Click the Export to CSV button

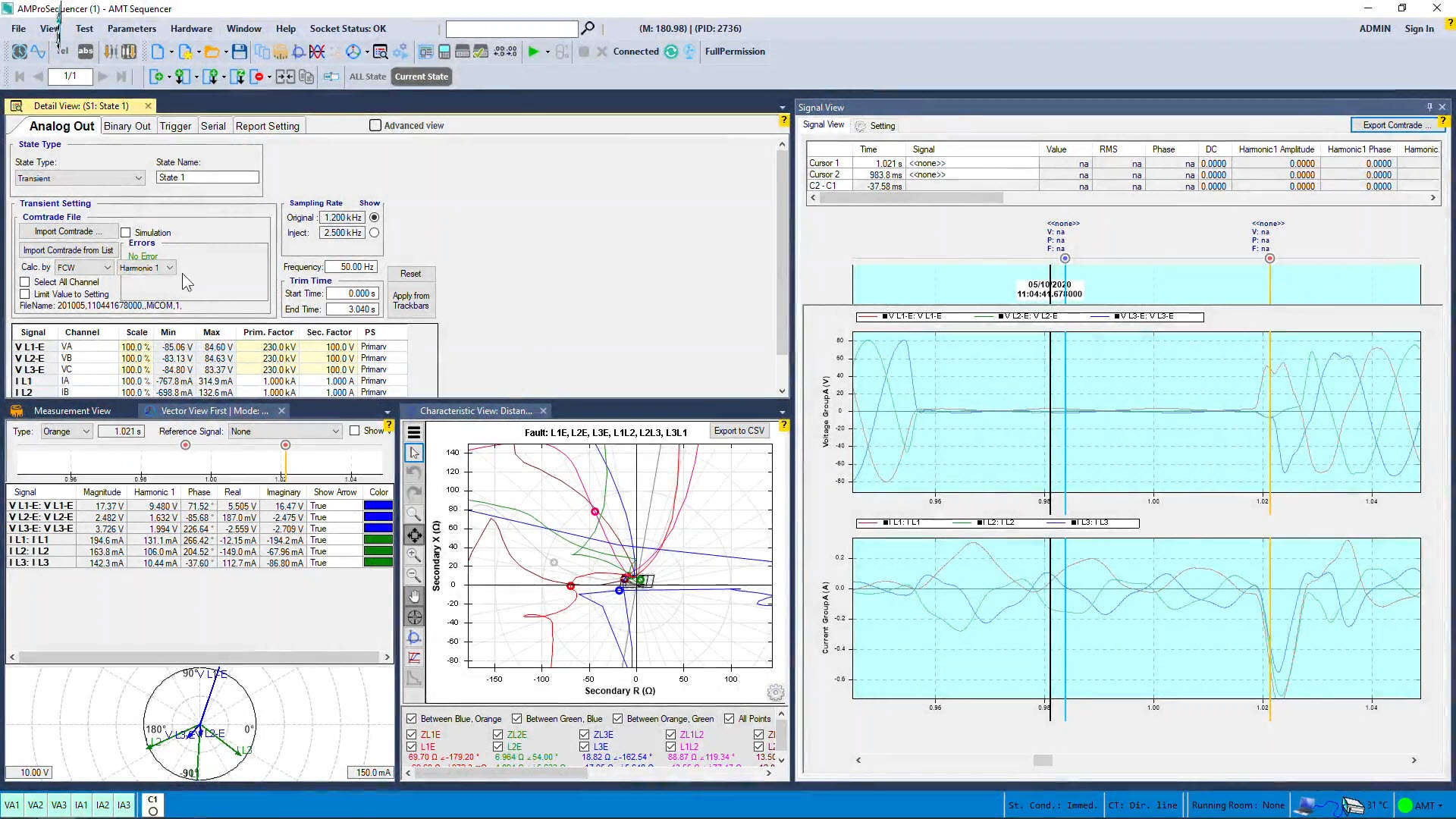click(x=739, y=431)
